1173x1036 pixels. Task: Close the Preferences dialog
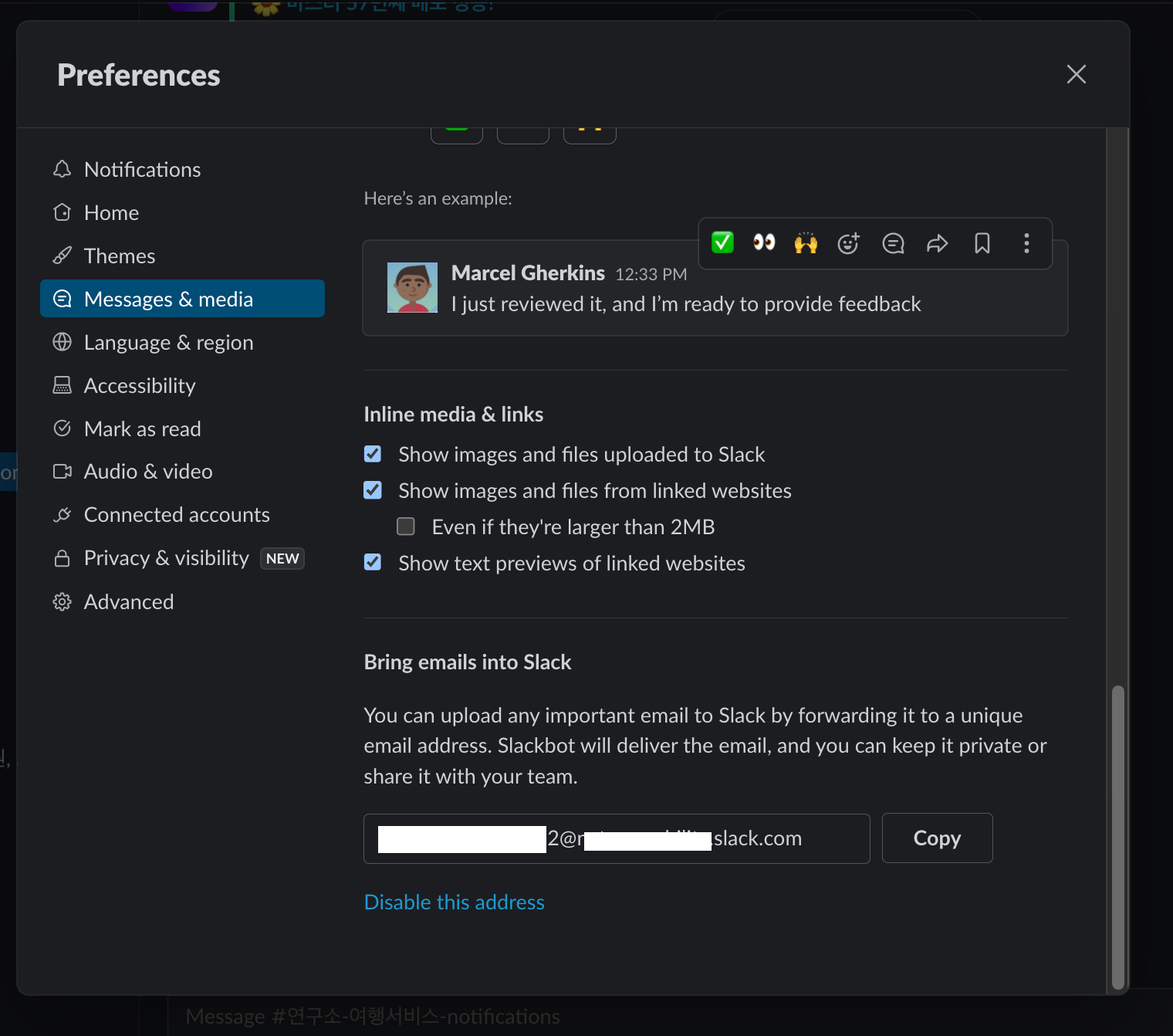coord(1076,74)
